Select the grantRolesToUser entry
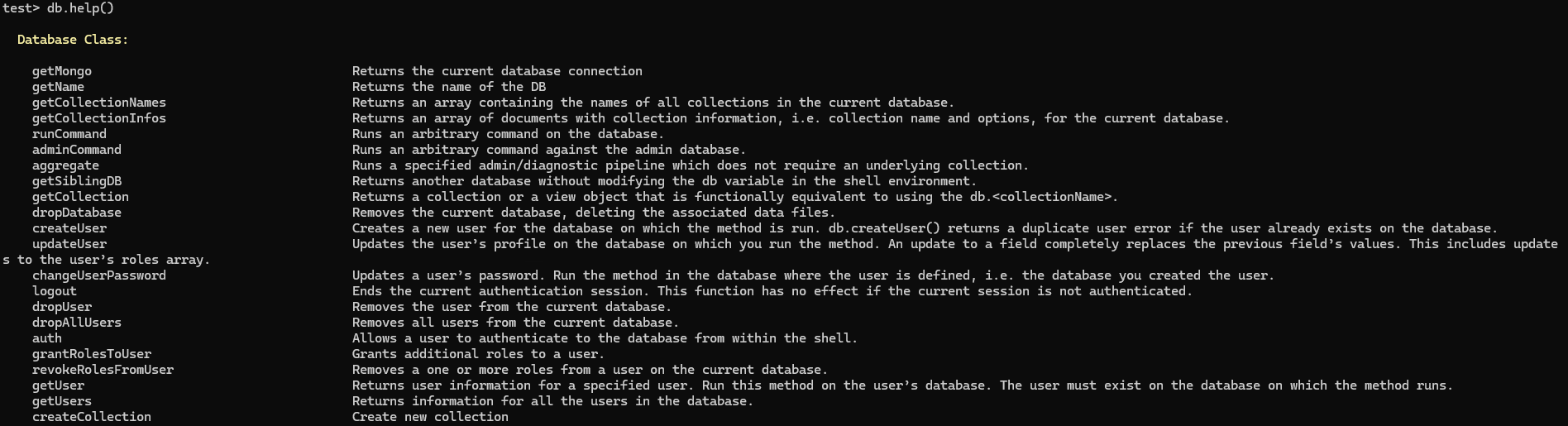Screen dimensions: 1568x426 [92, 354]
